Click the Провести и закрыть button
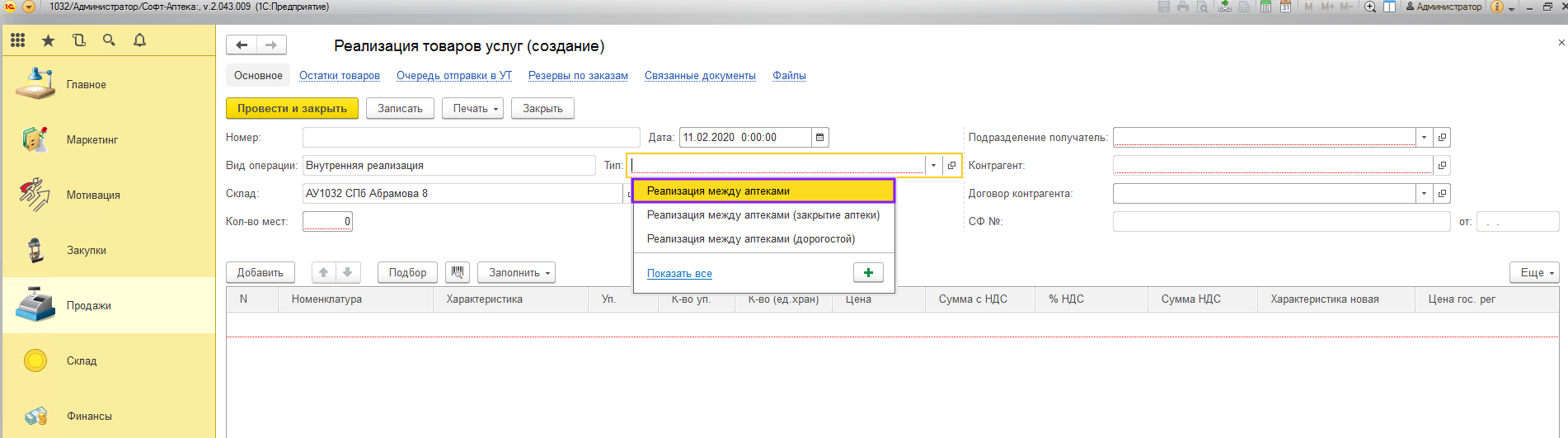1568x438 pixels. click(292, 108)
